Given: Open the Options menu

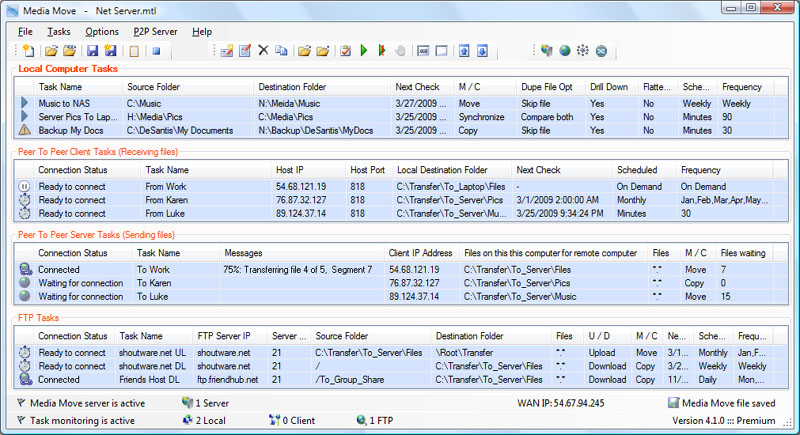Looking at the screenshot, I should (101, 31).
